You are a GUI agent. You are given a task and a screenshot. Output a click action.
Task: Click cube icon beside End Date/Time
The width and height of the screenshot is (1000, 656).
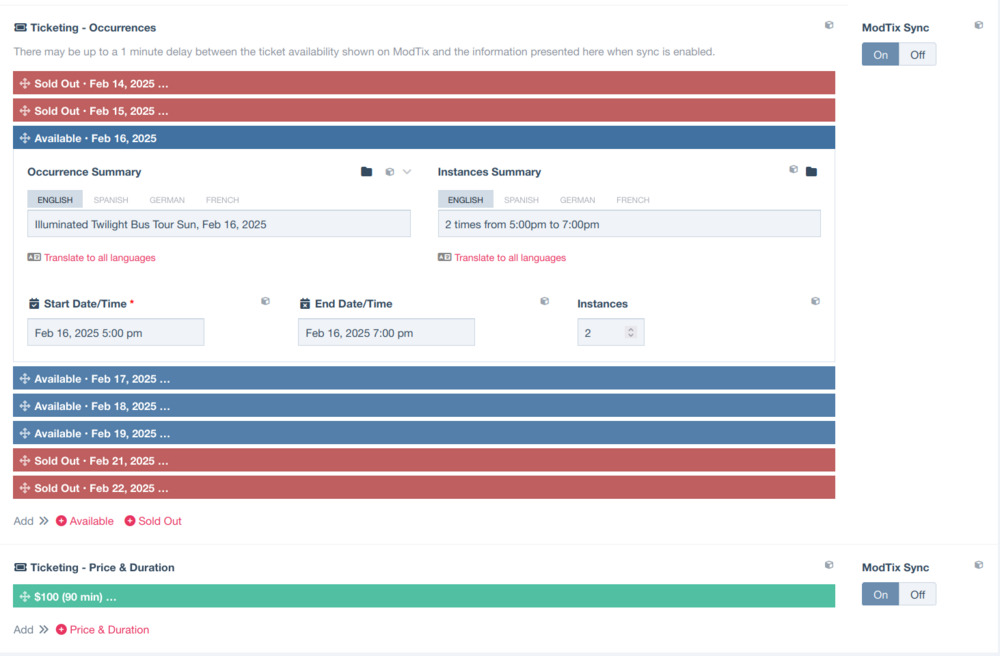pyautogui.click(x=545, y=301)
